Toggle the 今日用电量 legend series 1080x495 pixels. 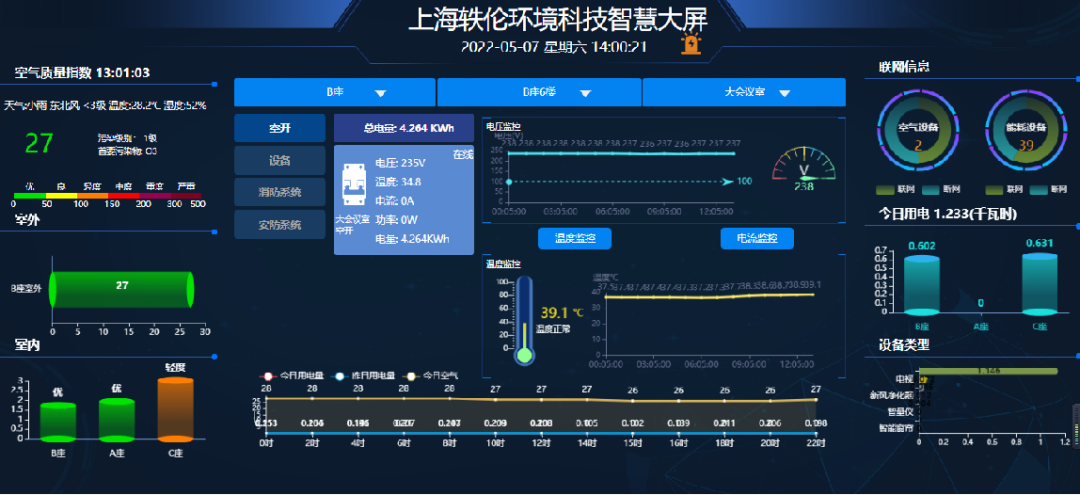(292, 376)
